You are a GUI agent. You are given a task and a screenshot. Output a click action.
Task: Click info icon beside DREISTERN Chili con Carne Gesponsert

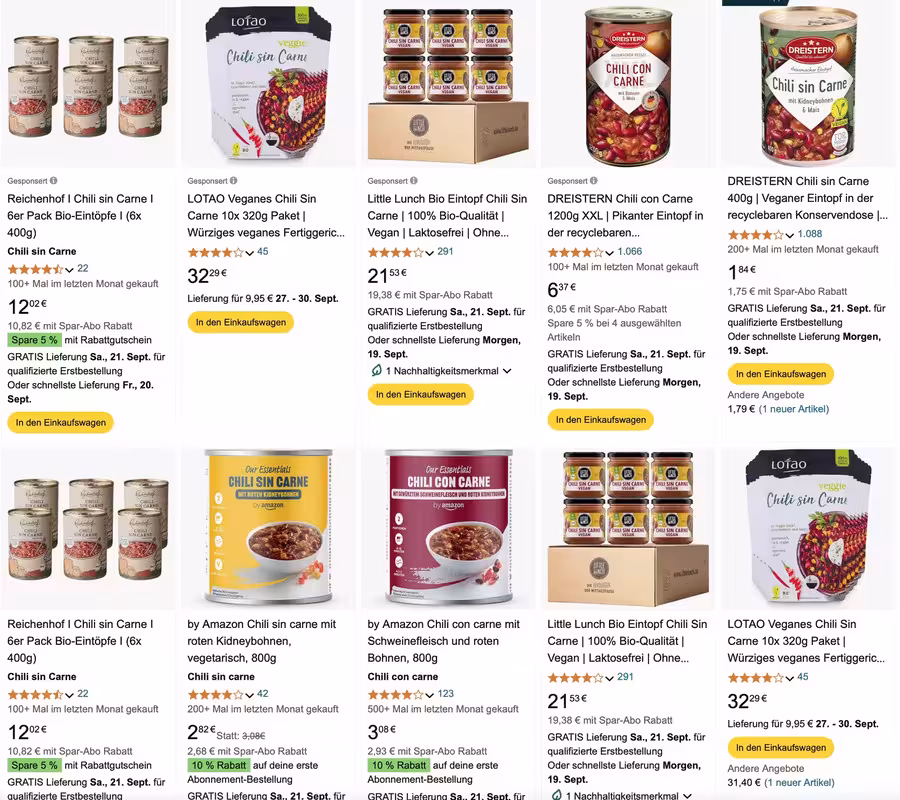pos(593,180)
